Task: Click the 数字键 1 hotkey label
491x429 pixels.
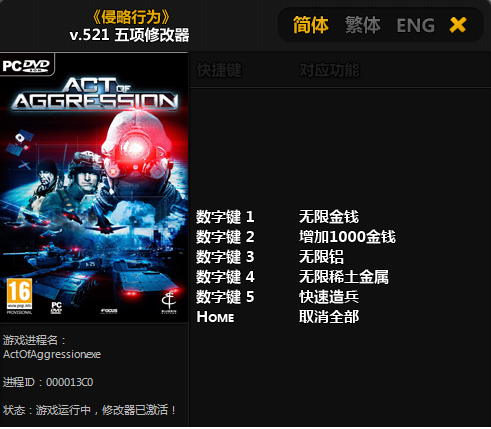Action: (225, 217)
